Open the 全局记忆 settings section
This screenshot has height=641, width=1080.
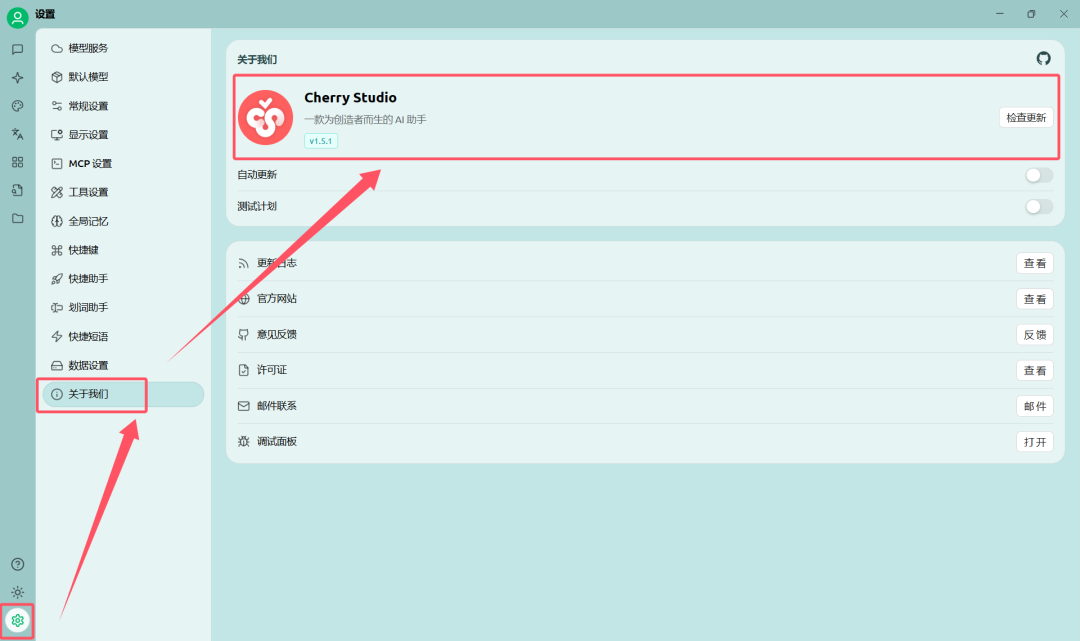123,221
